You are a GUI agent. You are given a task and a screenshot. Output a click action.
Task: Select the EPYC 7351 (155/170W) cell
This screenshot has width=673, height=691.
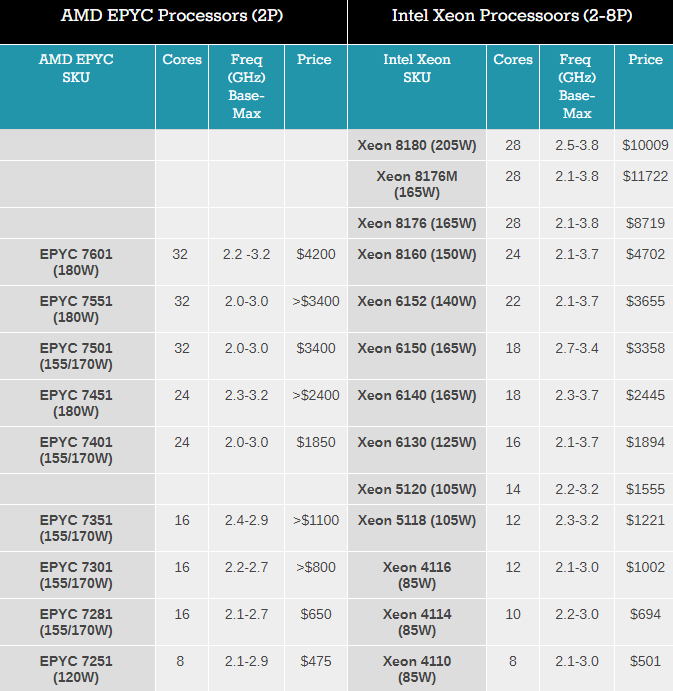(76, 529)
